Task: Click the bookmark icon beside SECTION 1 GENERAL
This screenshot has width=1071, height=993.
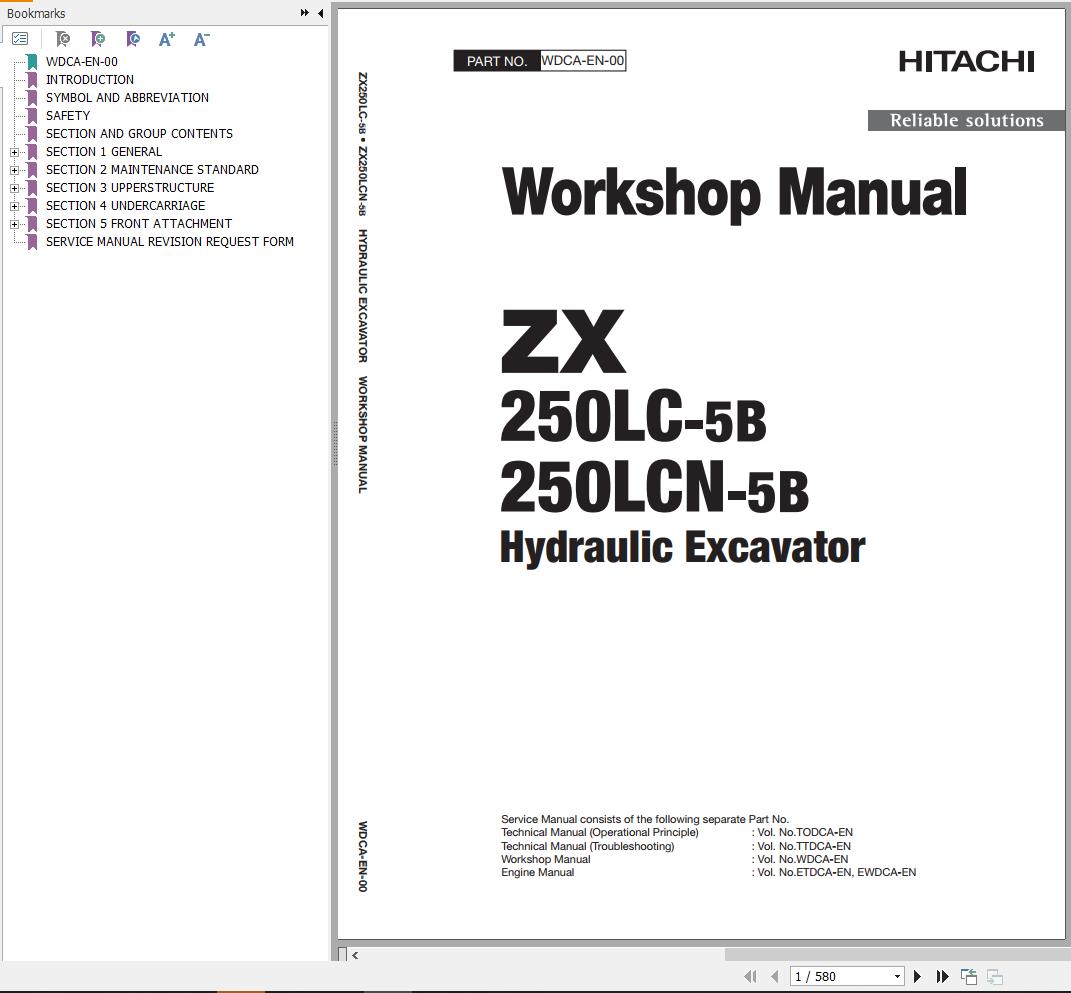Action: coord(32,152)
